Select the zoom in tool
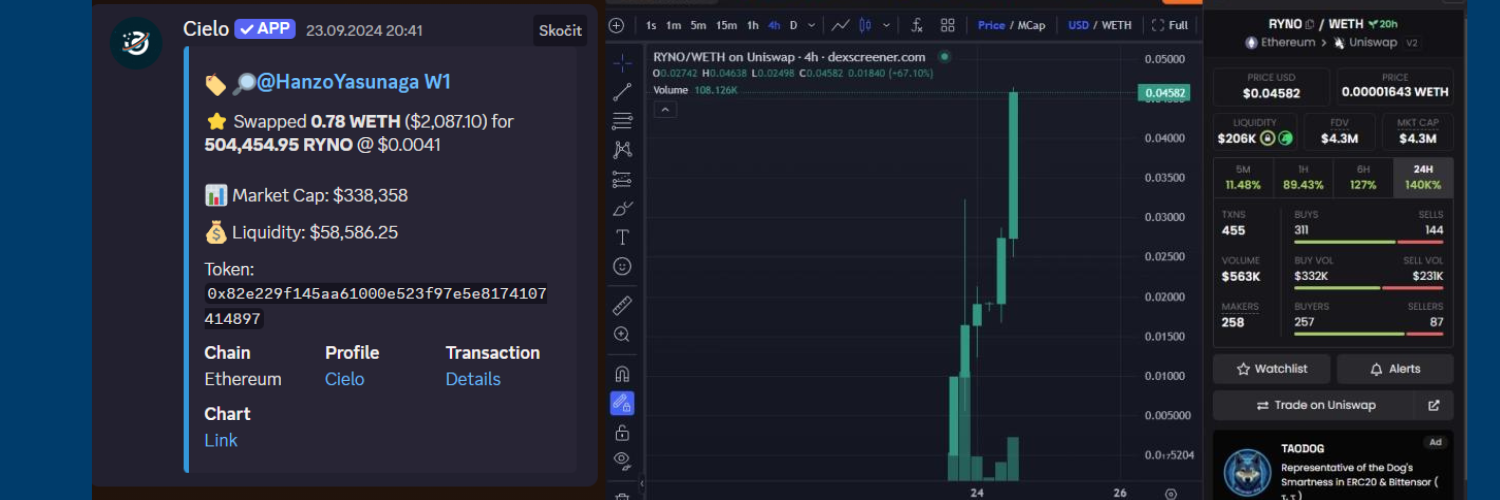The height and width of the screenshot is (500, 1500). 622,334
